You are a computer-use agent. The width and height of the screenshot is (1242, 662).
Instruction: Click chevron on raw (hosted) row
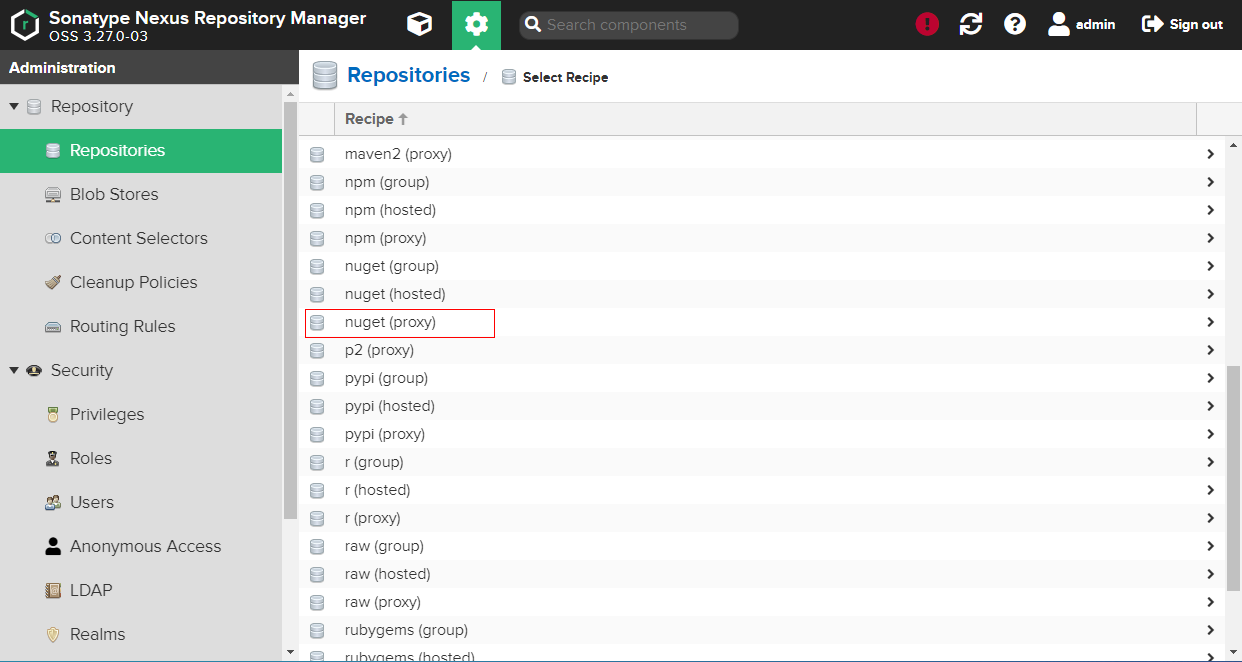click(x=1210, y=574)
